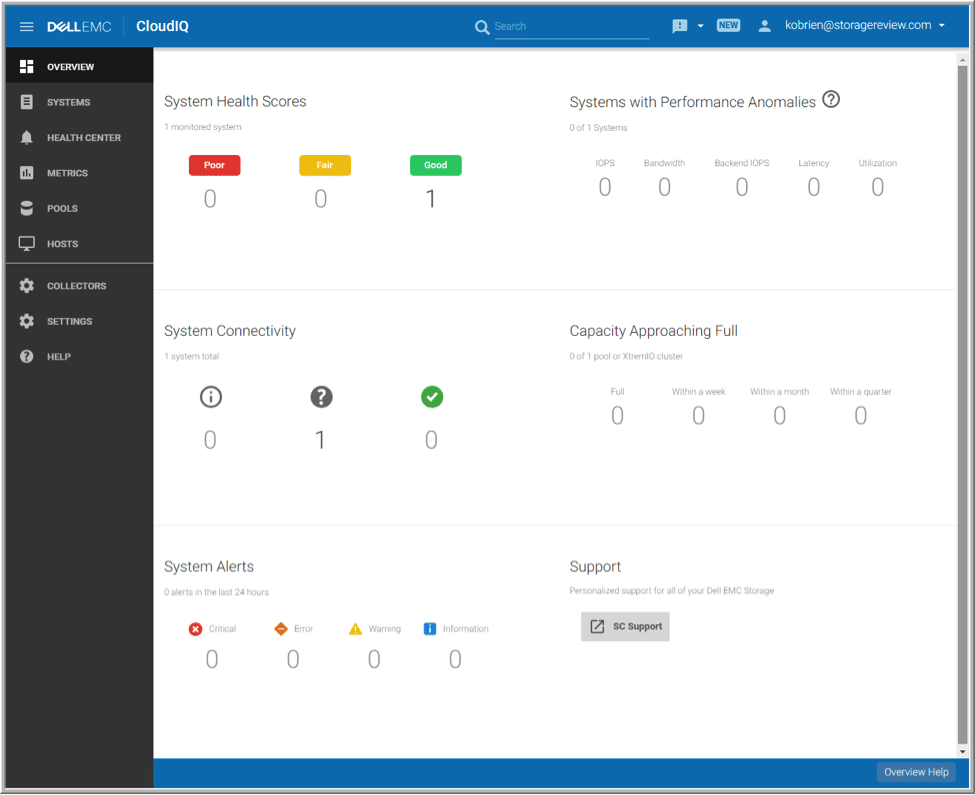Click the Critical alert red icon
This screenshot has height=795, width=975.
click(x=195, y=629)
